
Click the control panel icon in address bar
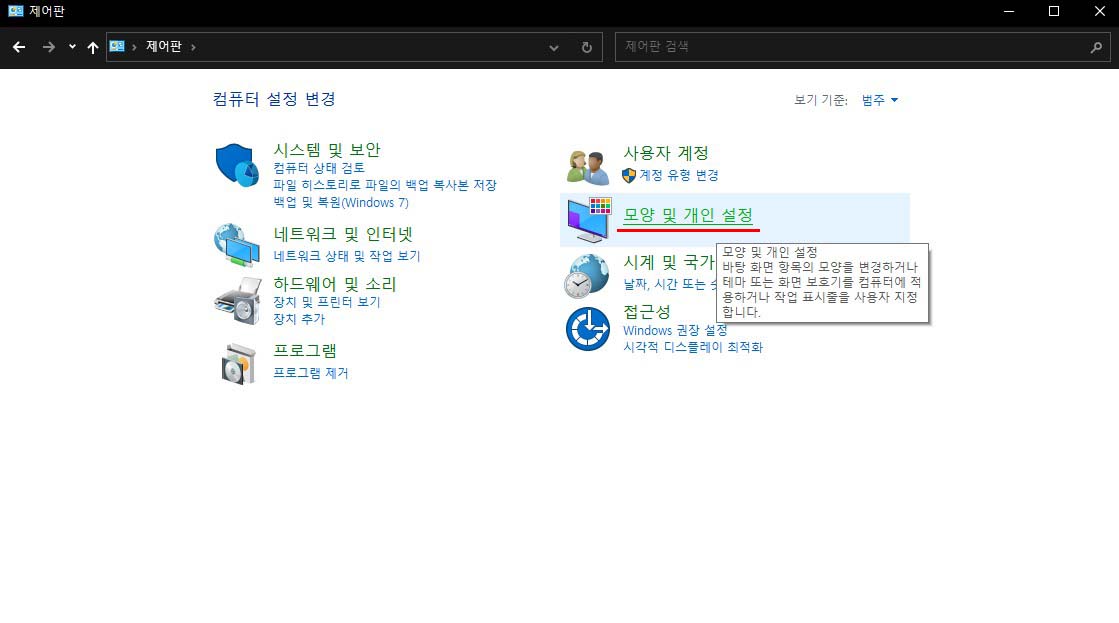[x=117, y=46]
